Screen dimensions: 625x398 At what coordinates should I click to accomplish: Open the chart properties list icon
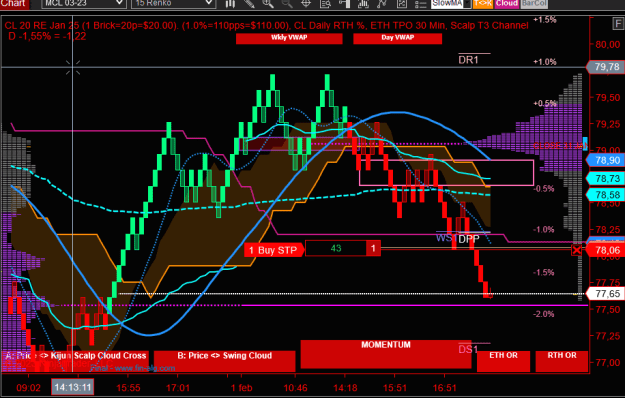tap(421, 4)
